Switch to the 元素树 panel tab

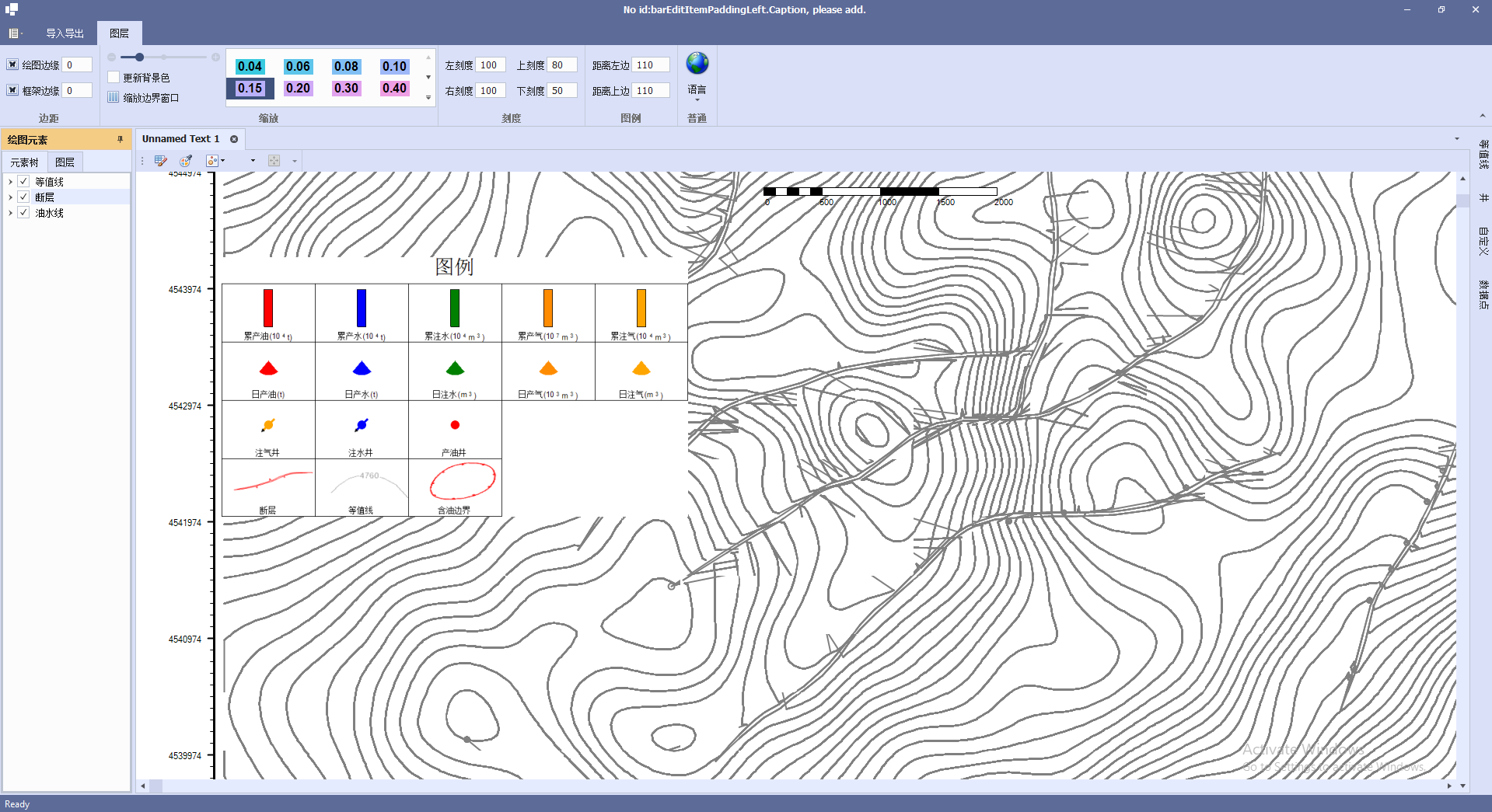(24, 162)
